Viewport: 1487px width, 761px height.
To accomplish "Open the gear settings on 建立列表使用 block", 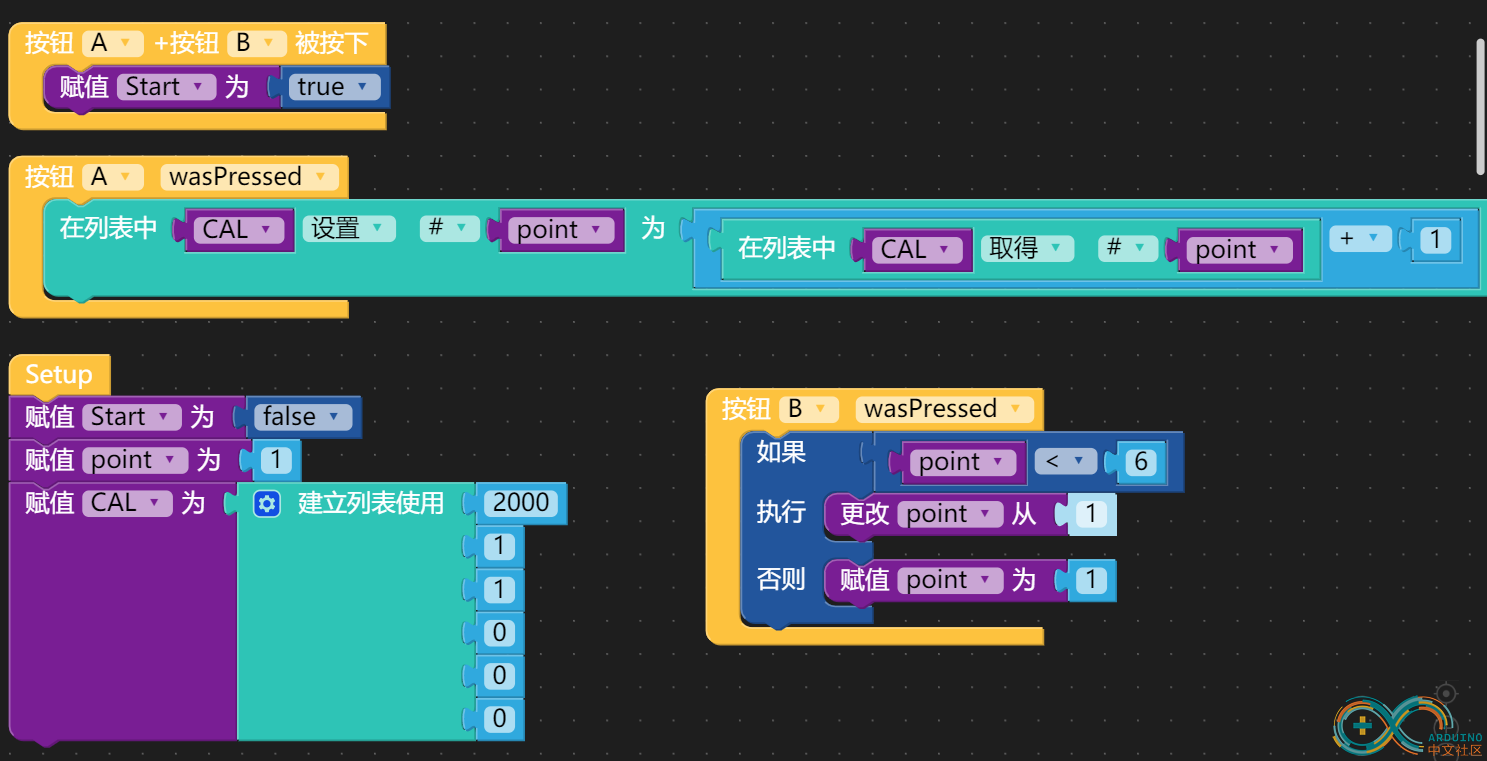I will click(266, 504).
